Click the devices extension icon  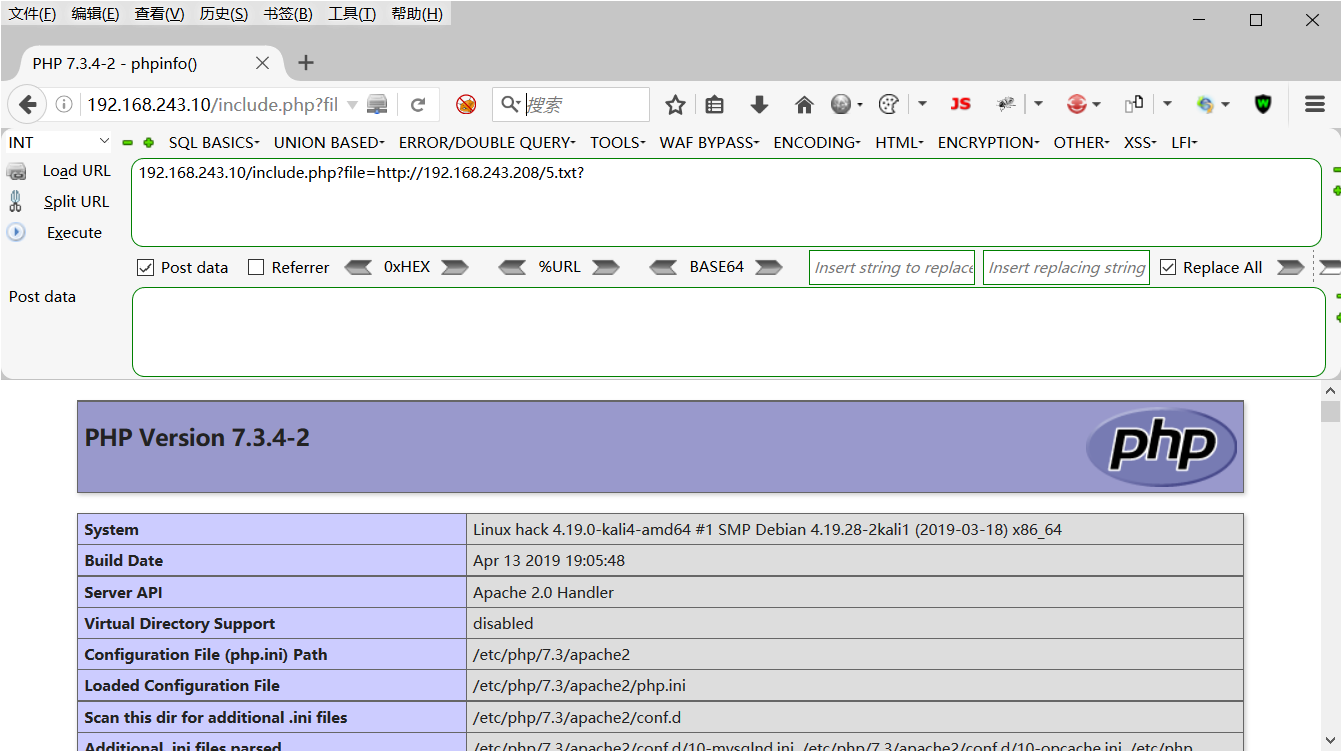click(x=1134, y=104)
